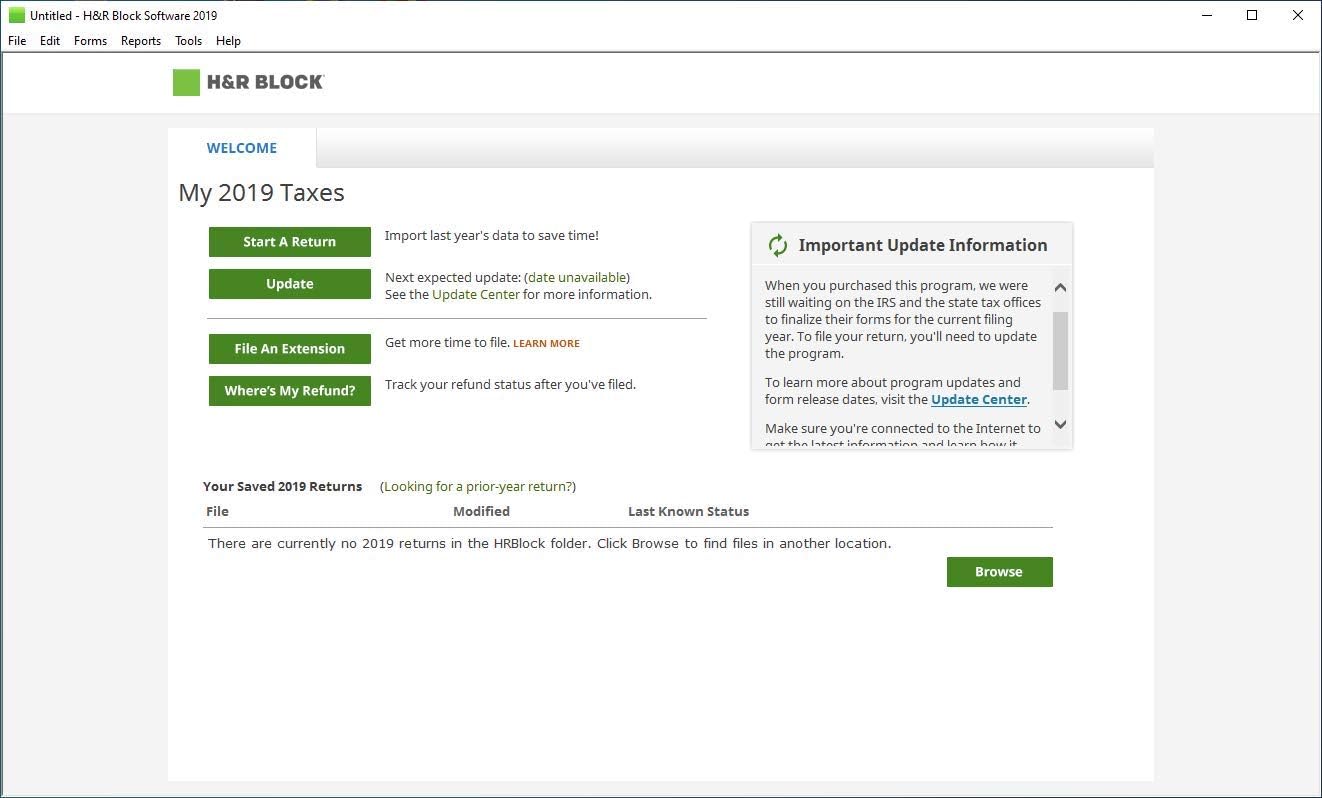This screenshot has width=1322, height=798.
Task: Open the Tools menu
Action: (188, 41)
